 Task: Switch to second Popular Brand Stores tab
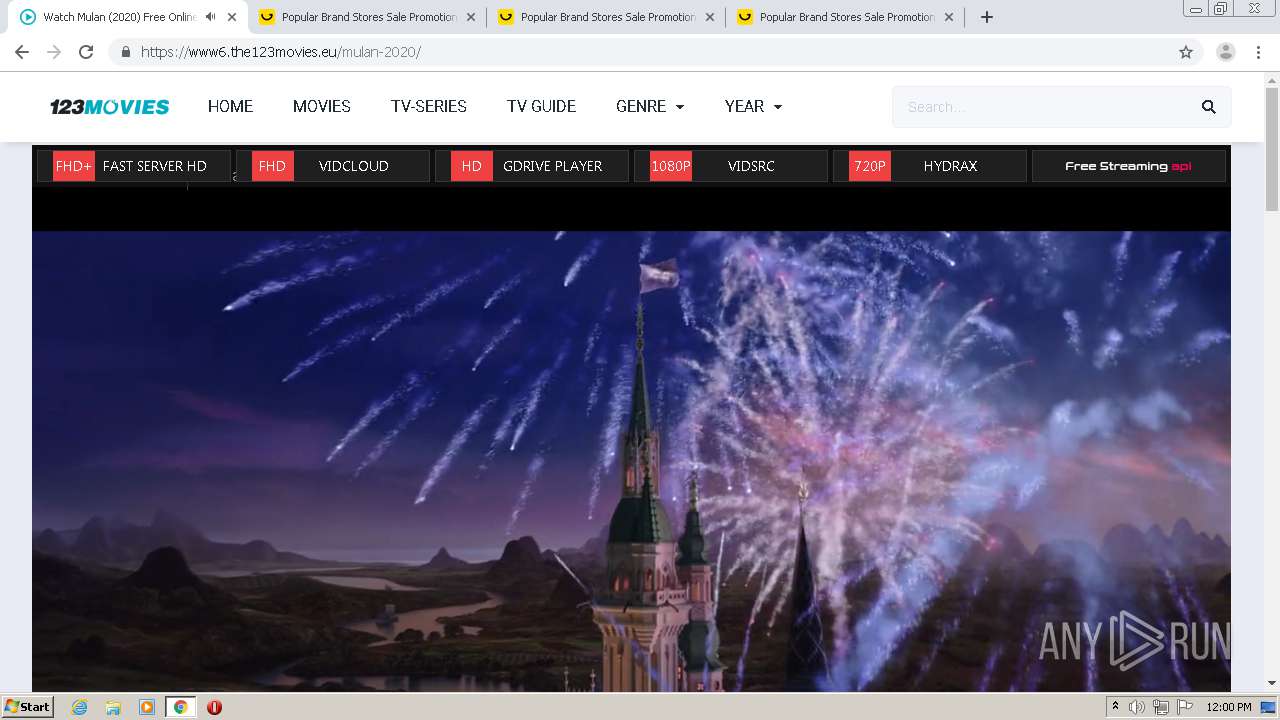[606, 17]
